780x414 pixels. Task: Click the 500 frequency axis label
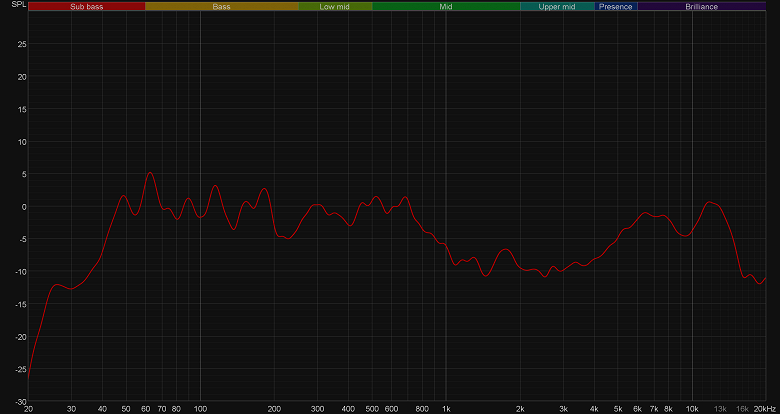coord(372,409)
